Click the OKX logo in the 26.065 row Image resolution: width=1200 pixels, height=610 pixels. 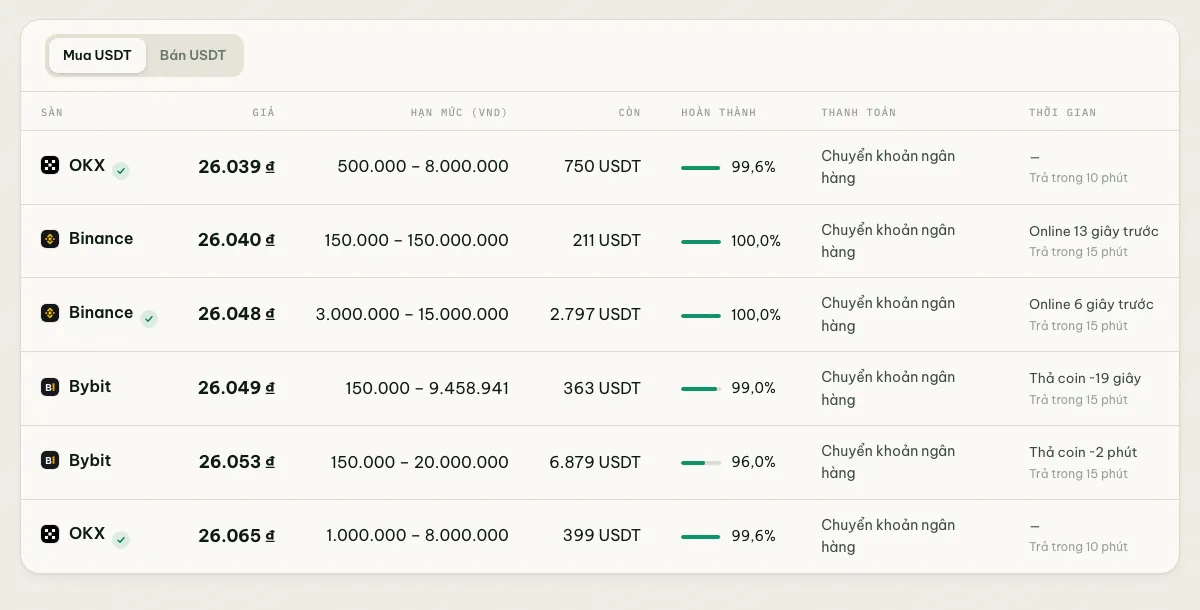[x=50, y=534]
